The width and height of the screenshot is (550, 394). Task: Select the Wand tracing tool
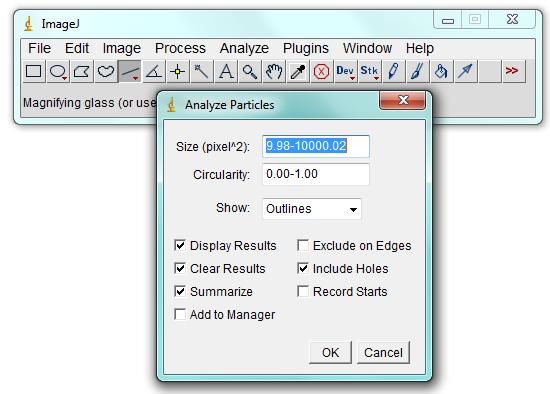(202, 71)
